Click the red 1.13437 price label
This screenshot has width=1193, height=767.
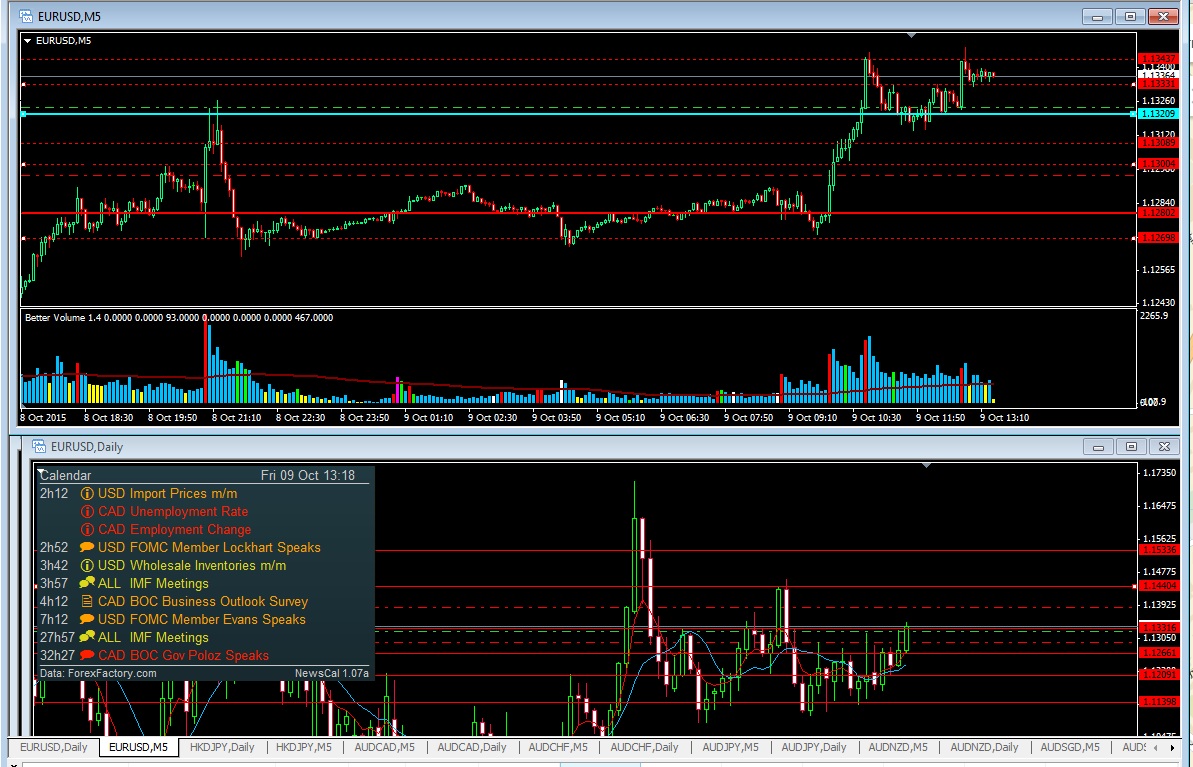tap(1158, 59)
